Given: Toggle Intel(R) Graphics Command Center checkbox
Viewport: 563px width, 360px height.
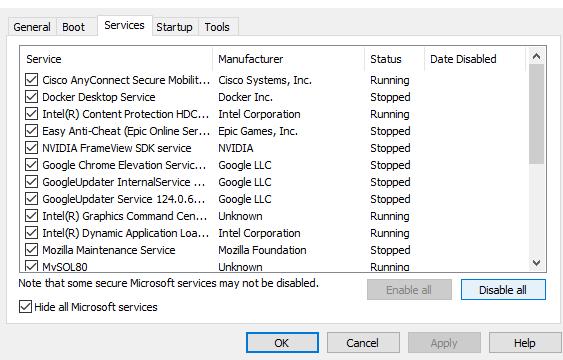Looking at the screenshot, I should [x=32, y=216].
